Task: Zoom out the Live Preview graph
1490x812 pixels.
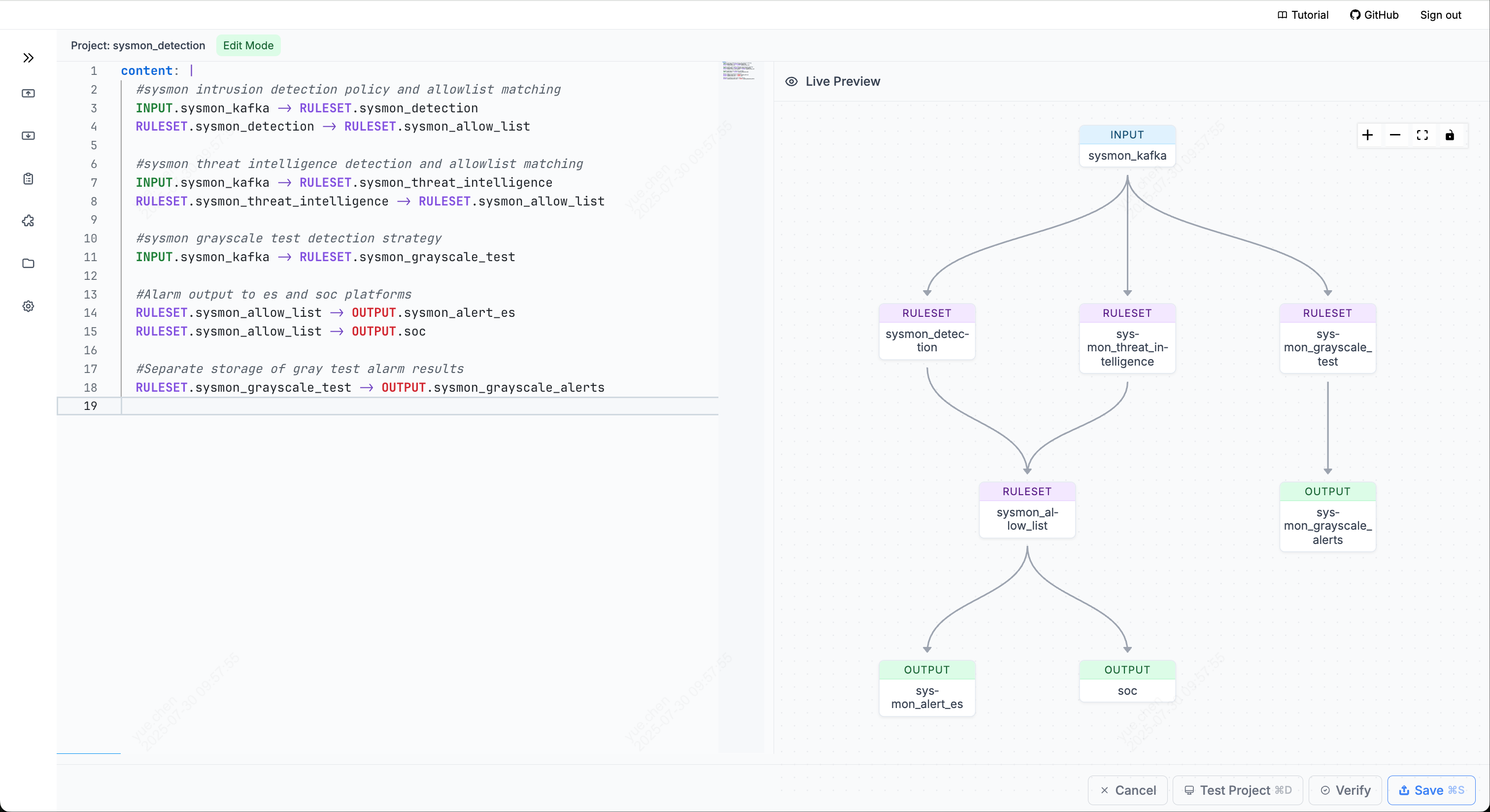Action: click(x=1394, y=135)
